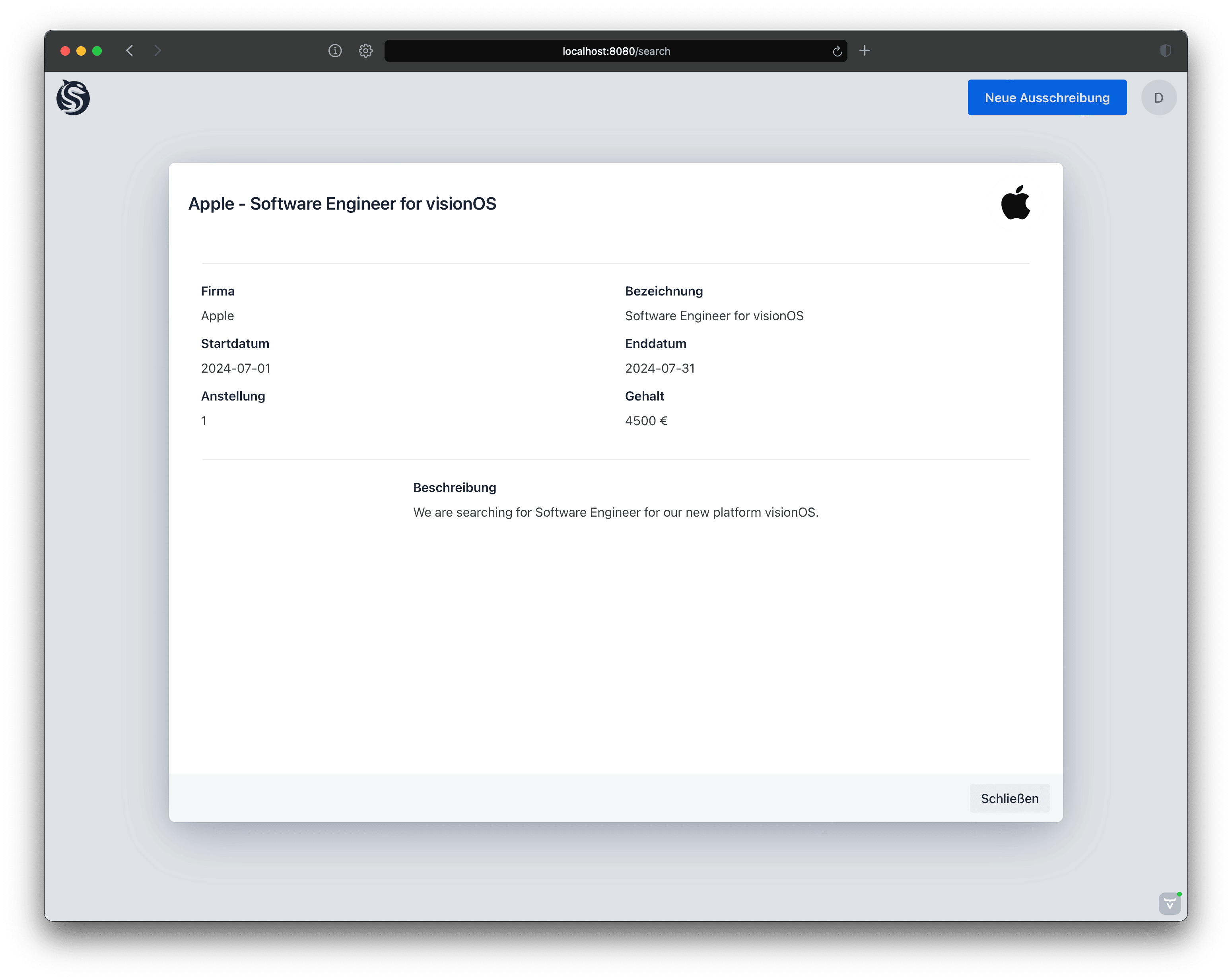Click the Apple company logo
Image resolution: width=1232 pixels, height=980 pixels.
(x=1015, y=203)
